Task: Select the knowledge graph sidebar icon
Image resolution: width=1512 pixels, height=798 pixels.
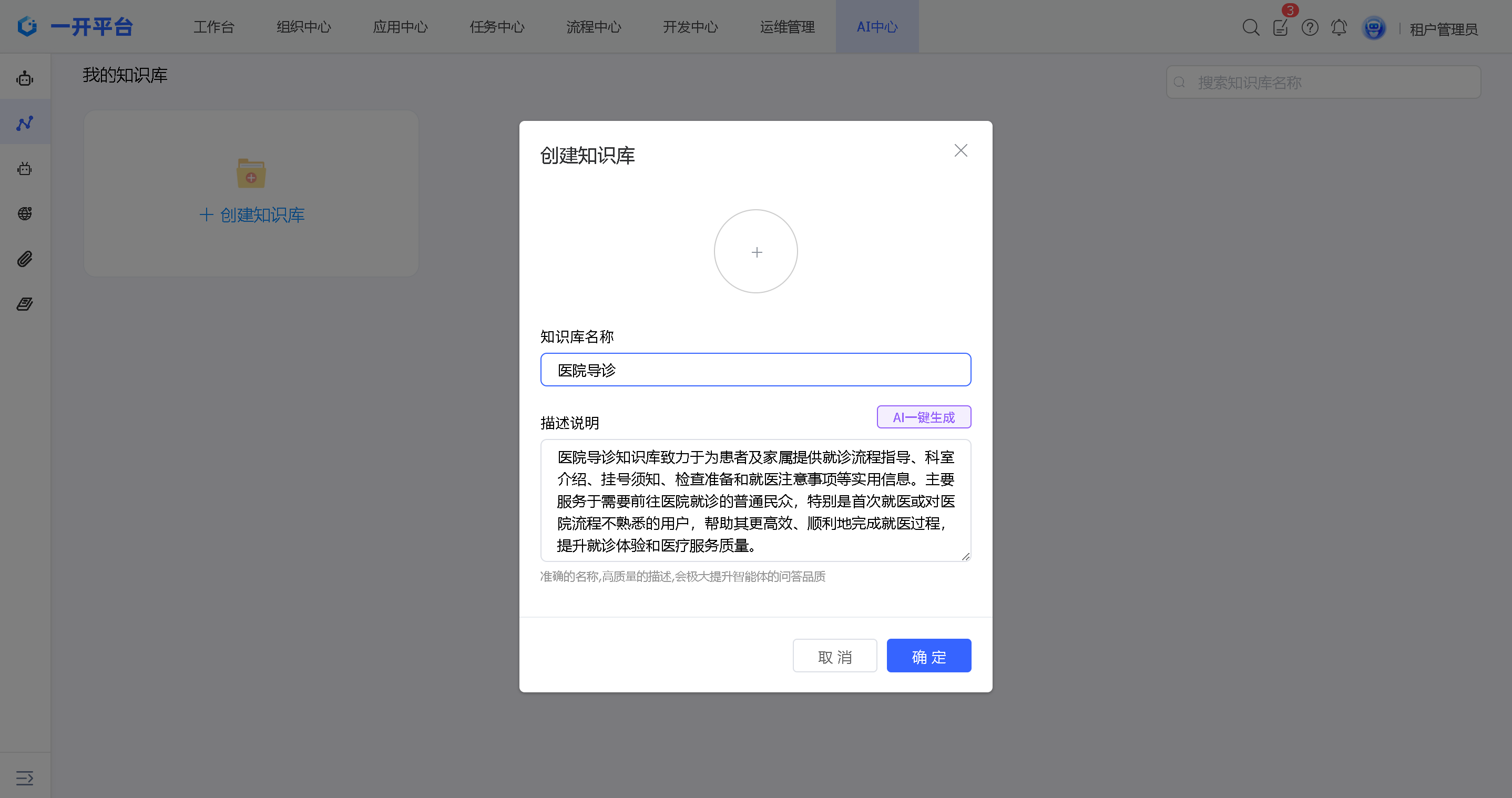Action: [x=25, y=123]
